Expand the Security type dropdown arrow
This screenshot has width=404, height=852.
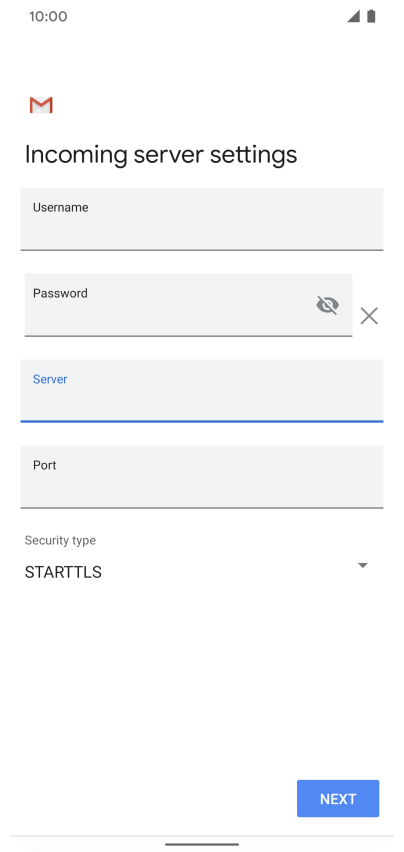tap(363, 566)
